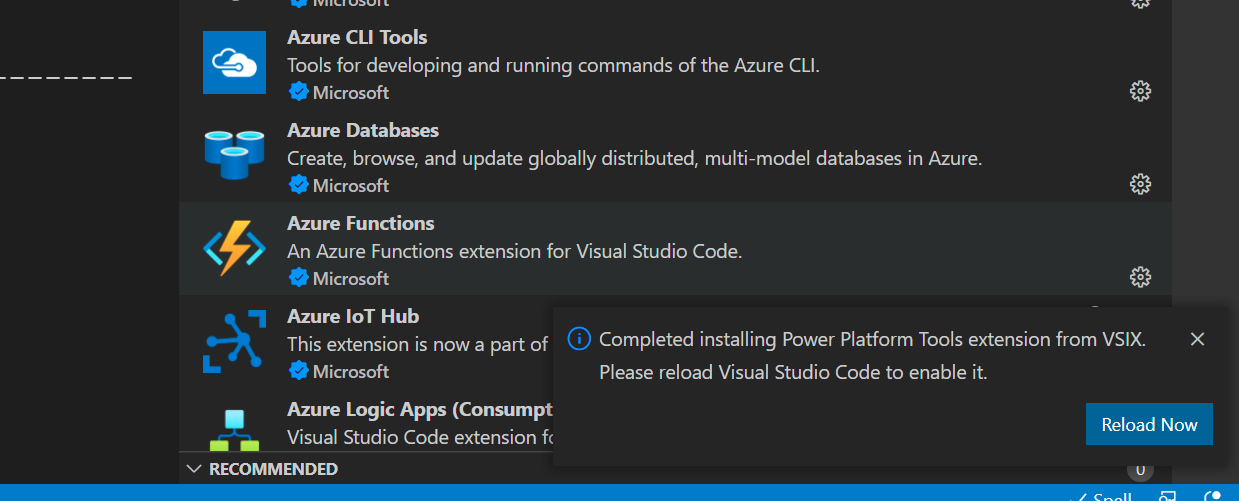The width and height of the screenshot is (1239, 501).
Task: Click the info icon in the notification
Action: point(578,339)
